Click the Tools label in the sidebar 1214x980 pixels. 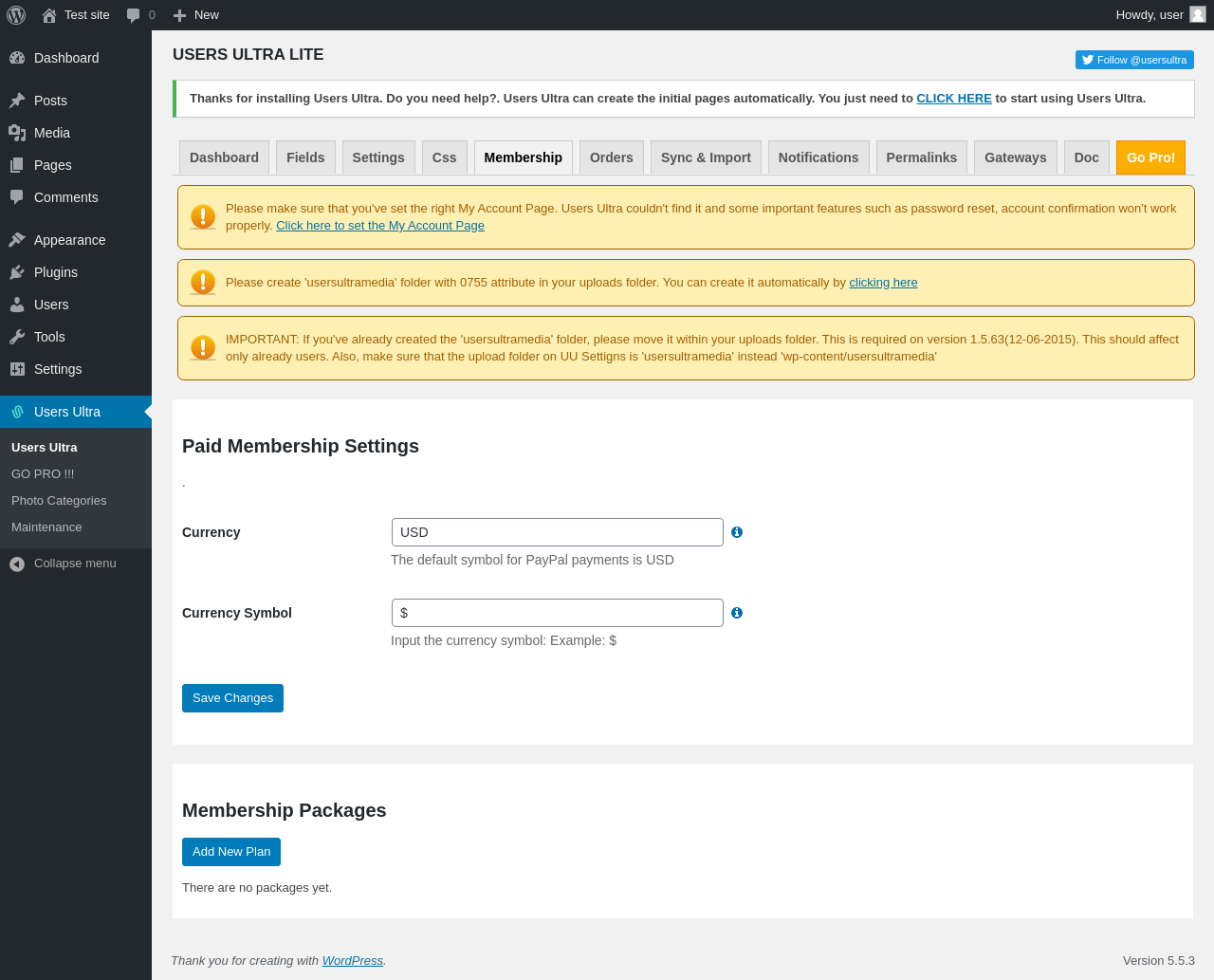coord(49,337)
